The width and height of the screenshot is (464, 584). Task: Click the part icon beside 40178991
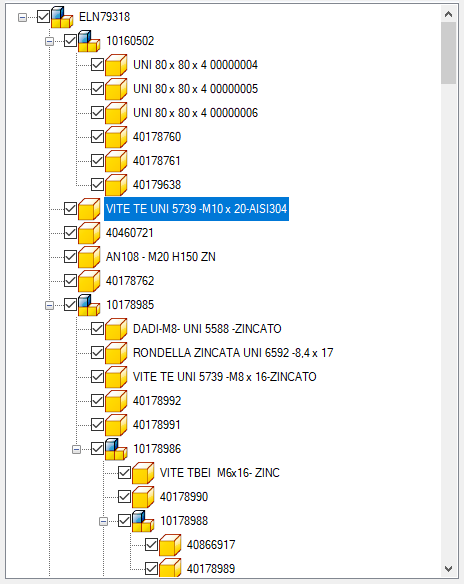(116, 425)
